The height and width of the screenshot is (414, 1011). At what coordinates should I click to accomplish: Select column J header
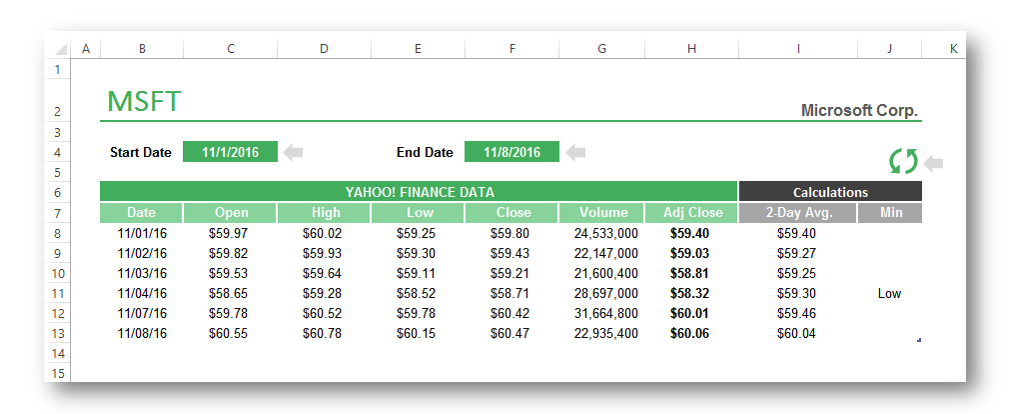[890, 49]
